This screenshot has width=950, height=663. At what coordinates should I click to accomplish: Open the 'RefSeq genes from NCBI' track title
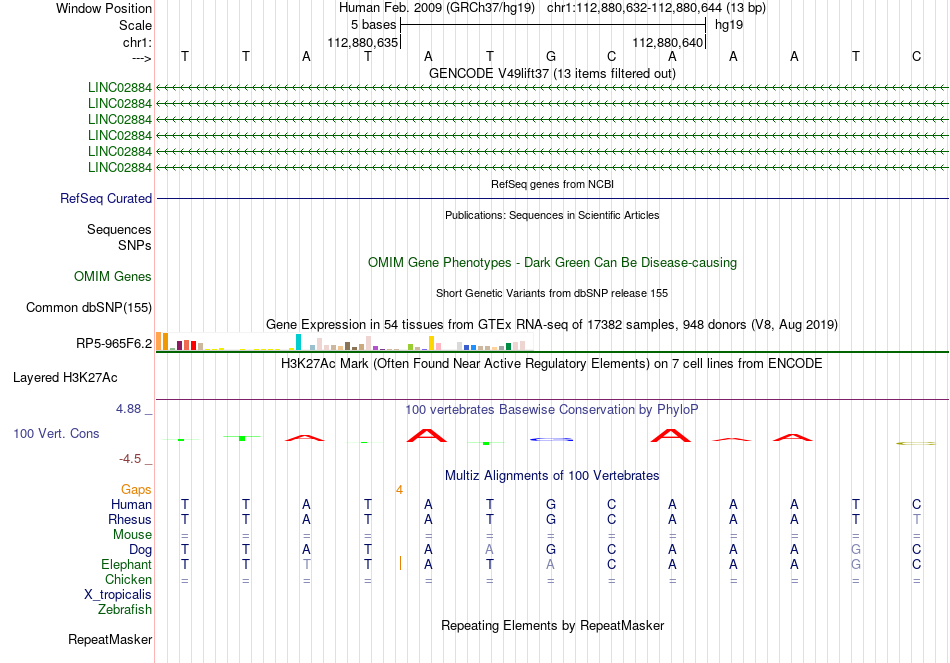pyautogui.click(x=552, y=184)
